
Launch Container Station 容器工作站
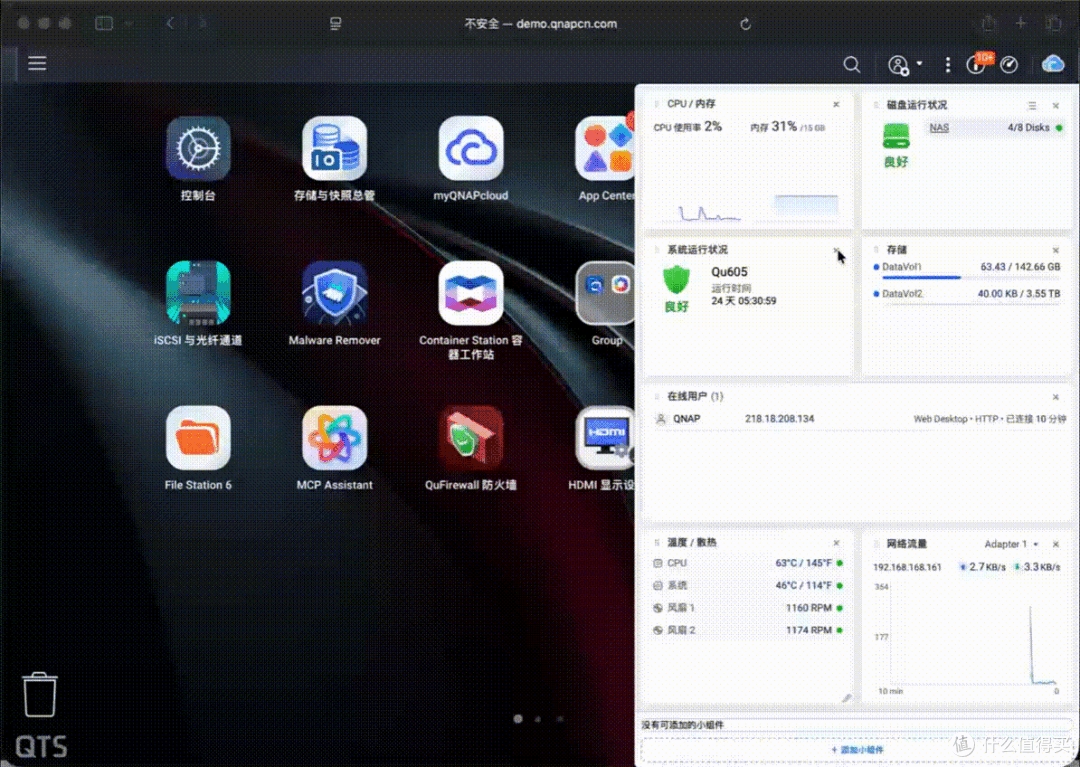pos(471,293)
